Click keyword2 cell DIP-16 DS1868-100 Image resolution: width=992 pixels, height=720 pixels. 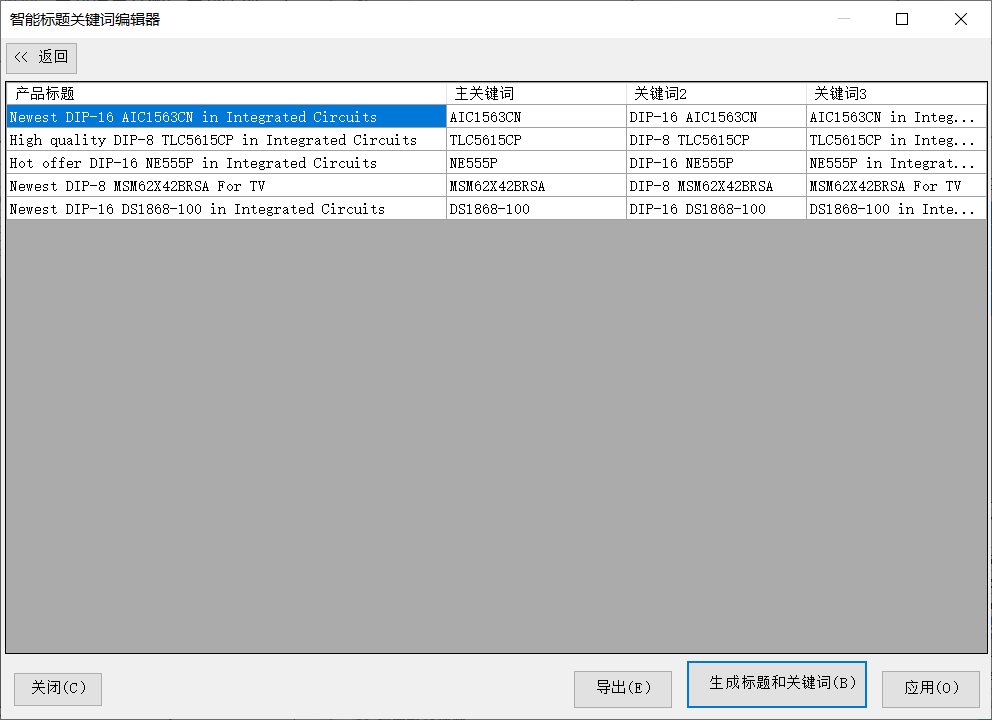coord(717,209)
